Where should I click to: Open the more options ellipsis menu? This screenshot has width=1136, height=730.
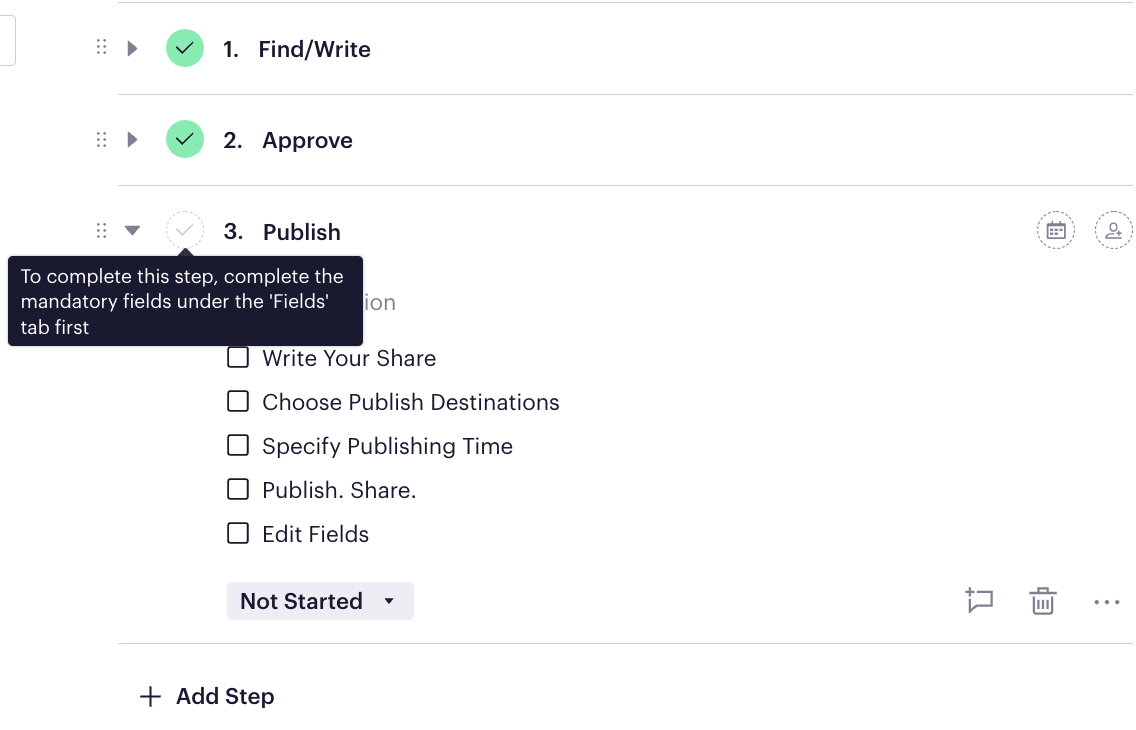(x=1107, y=601)
